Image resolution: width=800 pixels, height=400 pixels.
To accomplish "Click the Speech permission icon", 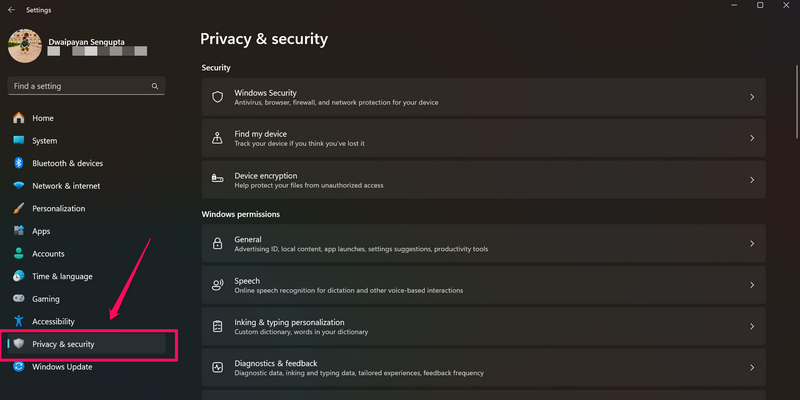I will coord(217,285).
